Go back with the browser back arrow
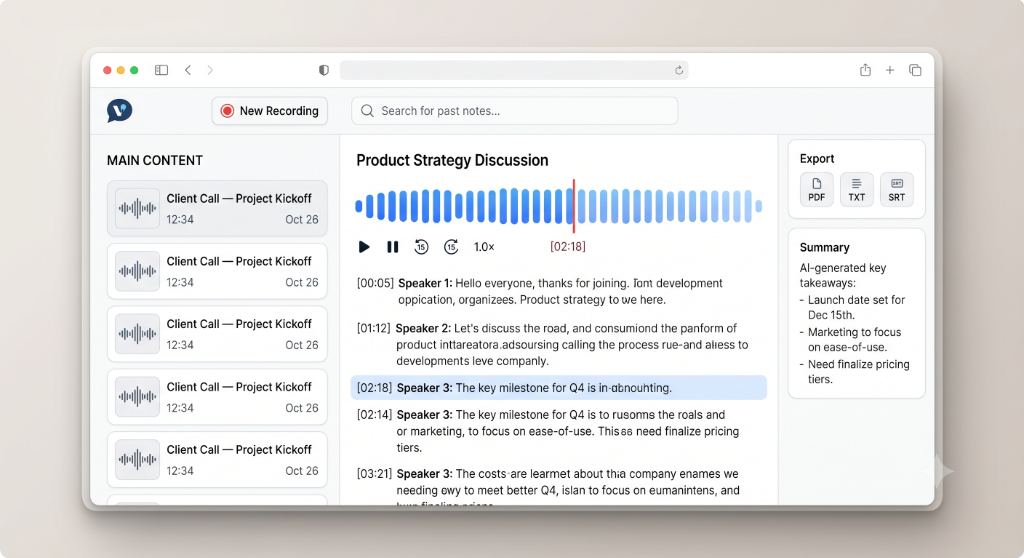Image resolution: width=1024 pixels, height=558 pixels. [188, 70]
